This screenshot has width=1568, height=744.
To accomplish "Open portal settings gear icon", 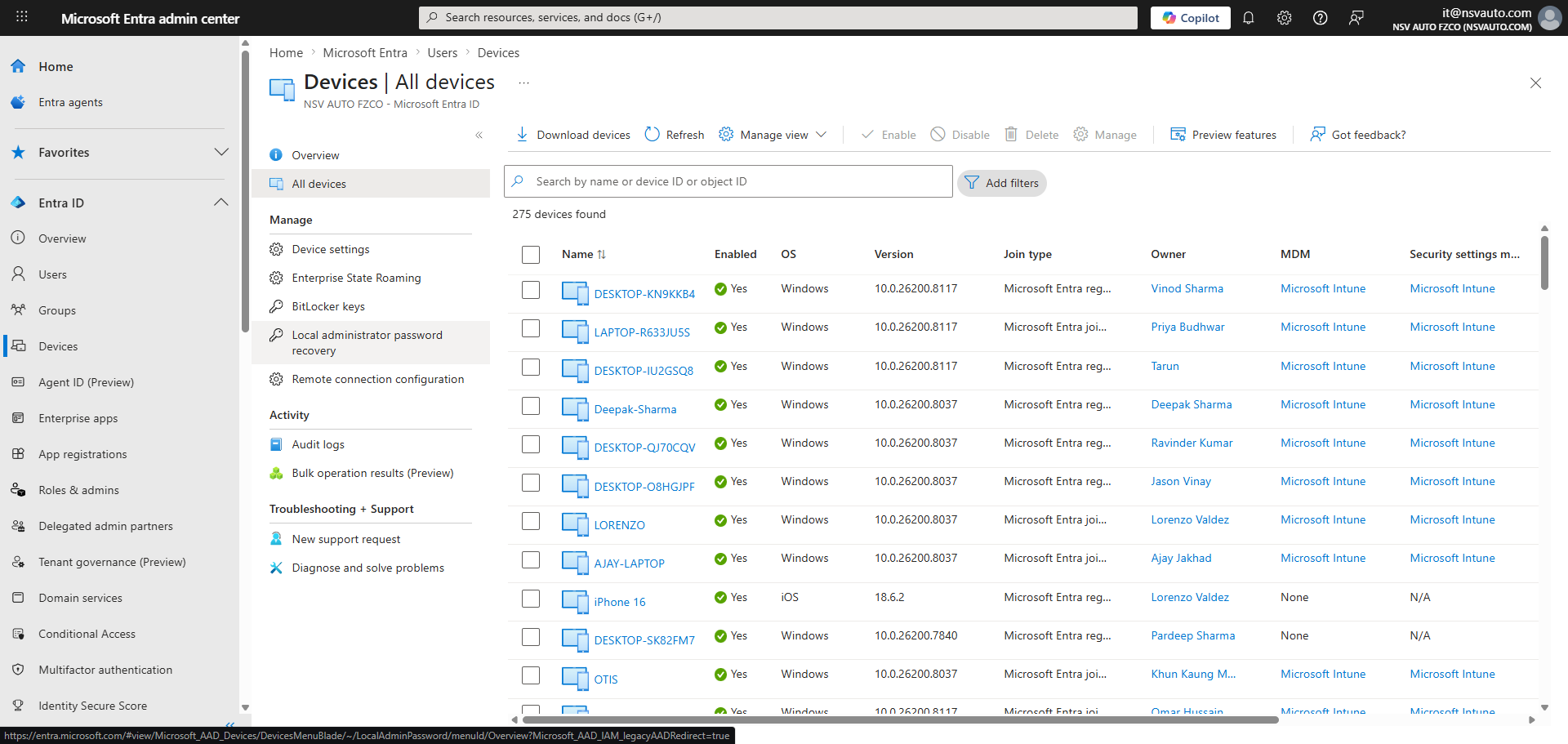I will tap(1284, 18).
